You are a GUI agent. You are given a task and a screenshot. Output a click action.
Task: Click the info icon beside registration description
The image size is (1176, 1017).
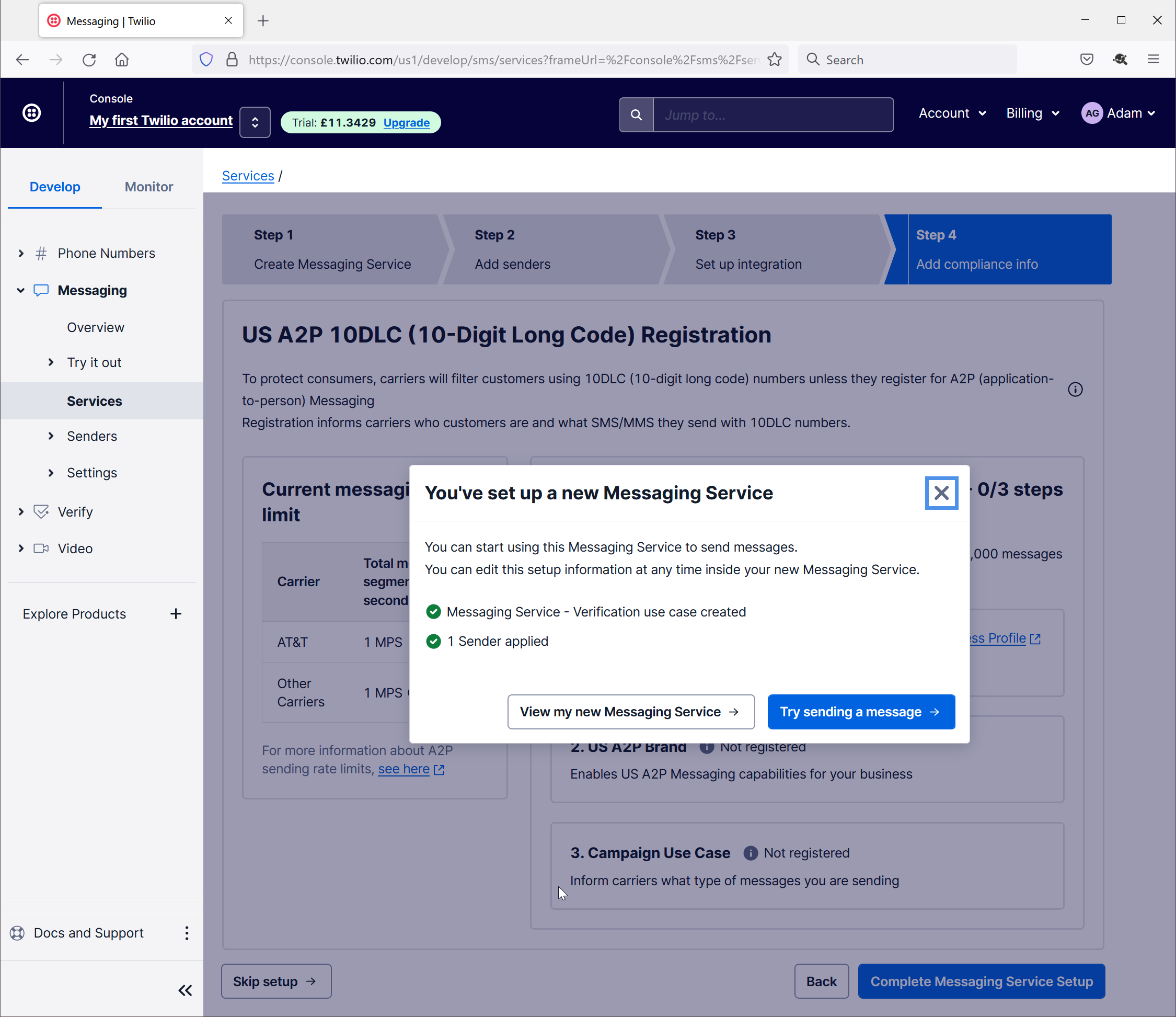(x=1075, y=390)
